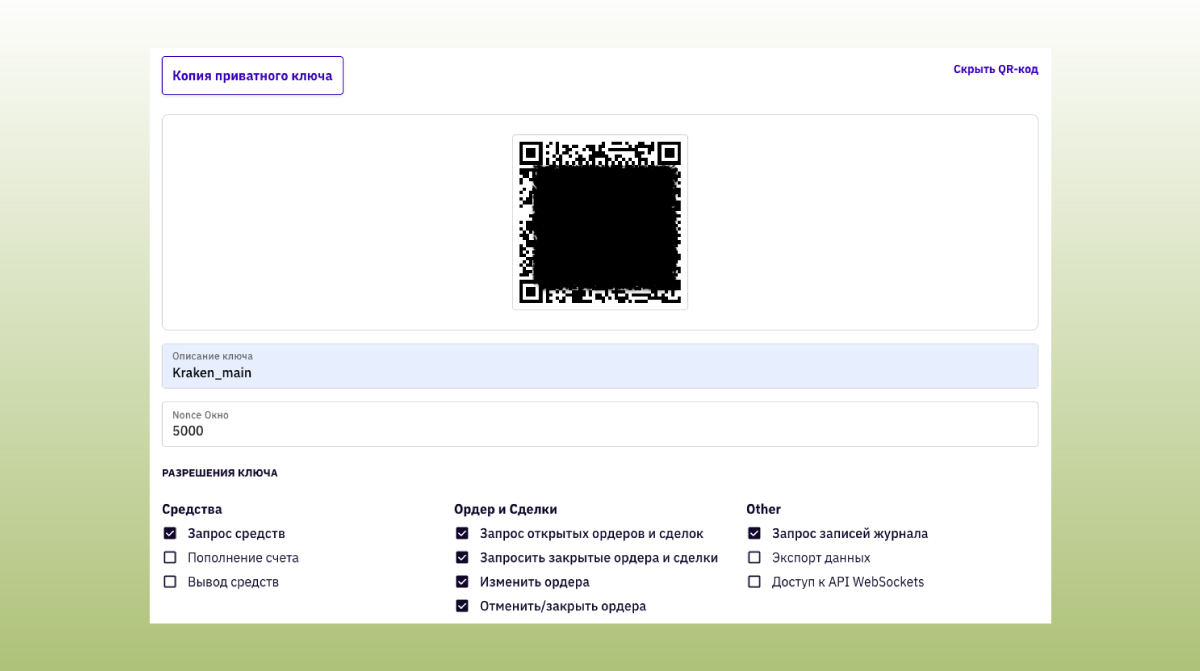Disable Отменить/закрыть ордера
Image resolution: width=1200 pixels, height=671 pixels.
pyautogui.click(x=462, y=605)
